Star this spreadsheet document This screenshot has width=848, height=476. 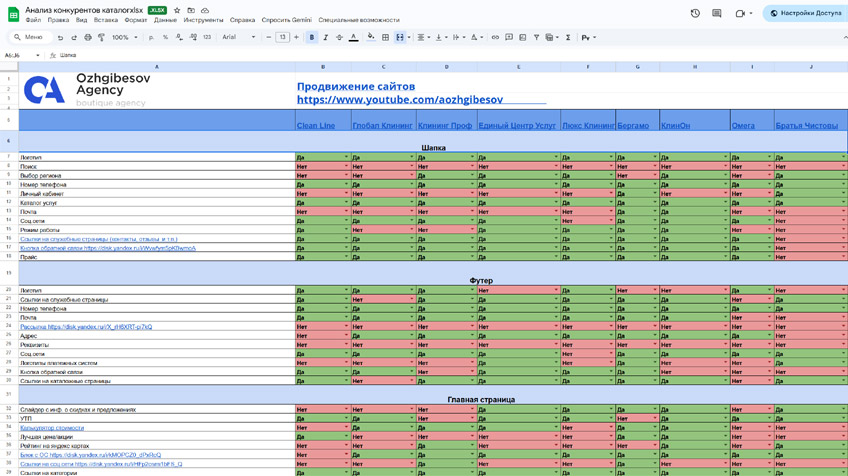click(x=177, y=10)
